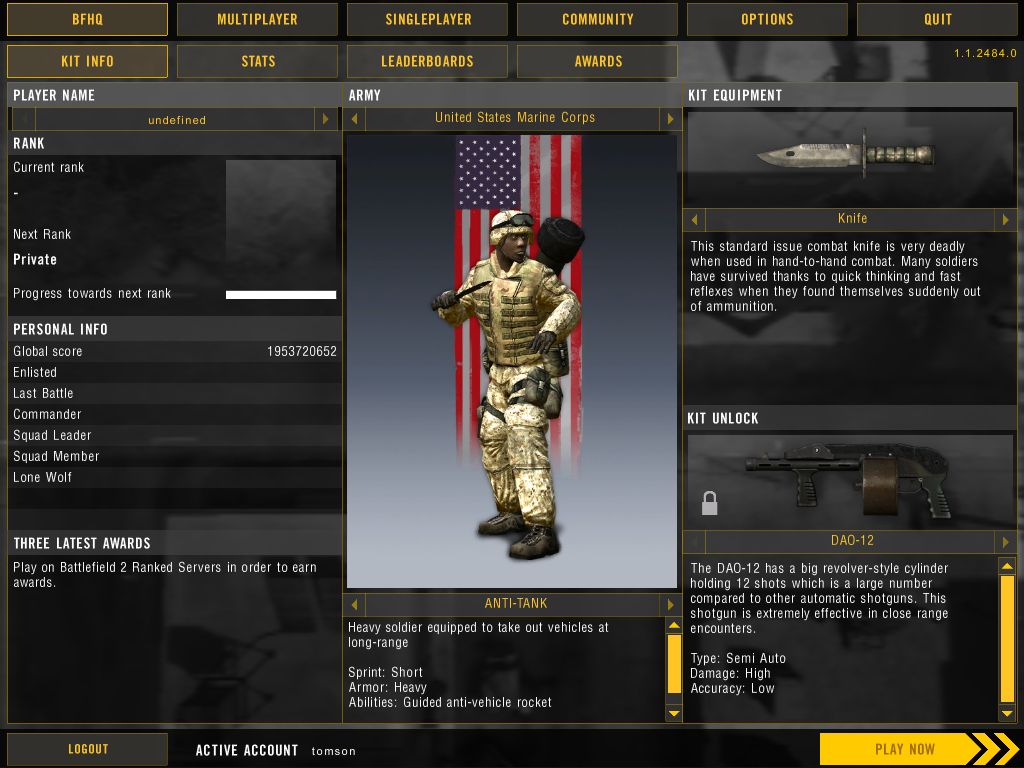Image resolution: width=1024 pixels, height=768 pixels.
Task: Click the Play Now button
Action: 919,749
